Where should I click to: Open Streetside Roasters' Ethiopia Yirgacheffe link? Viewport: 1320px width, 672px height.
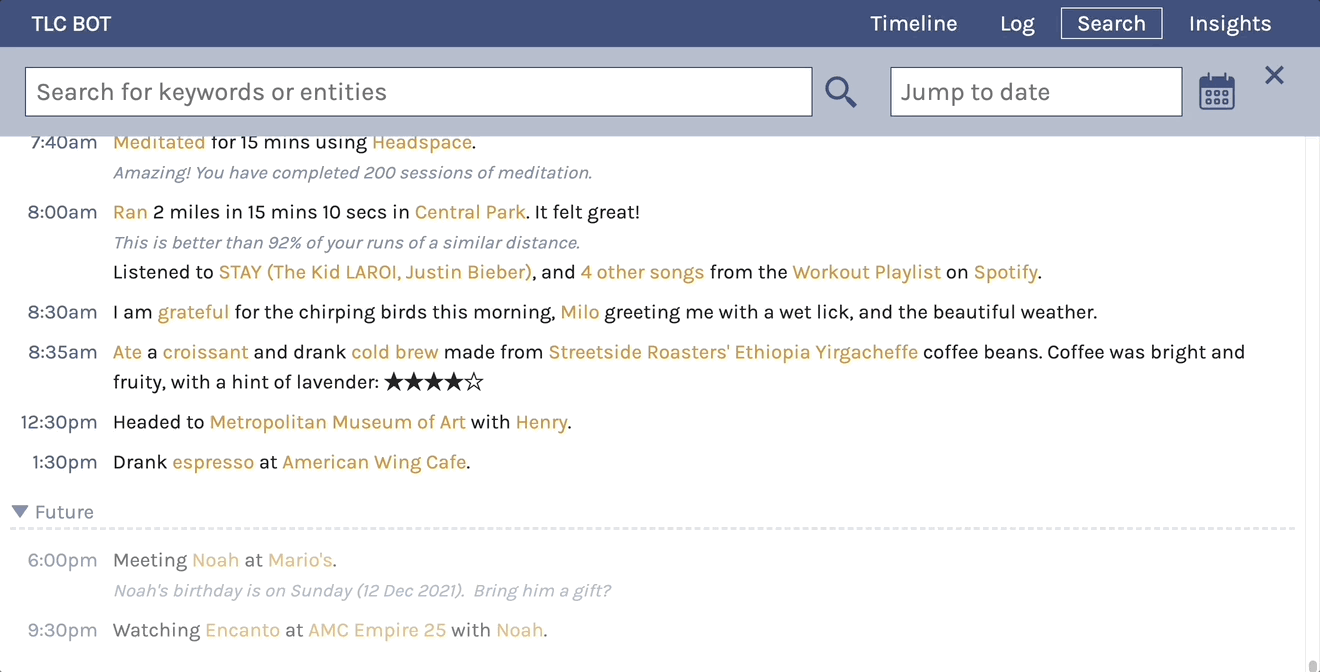click(733, 352)
